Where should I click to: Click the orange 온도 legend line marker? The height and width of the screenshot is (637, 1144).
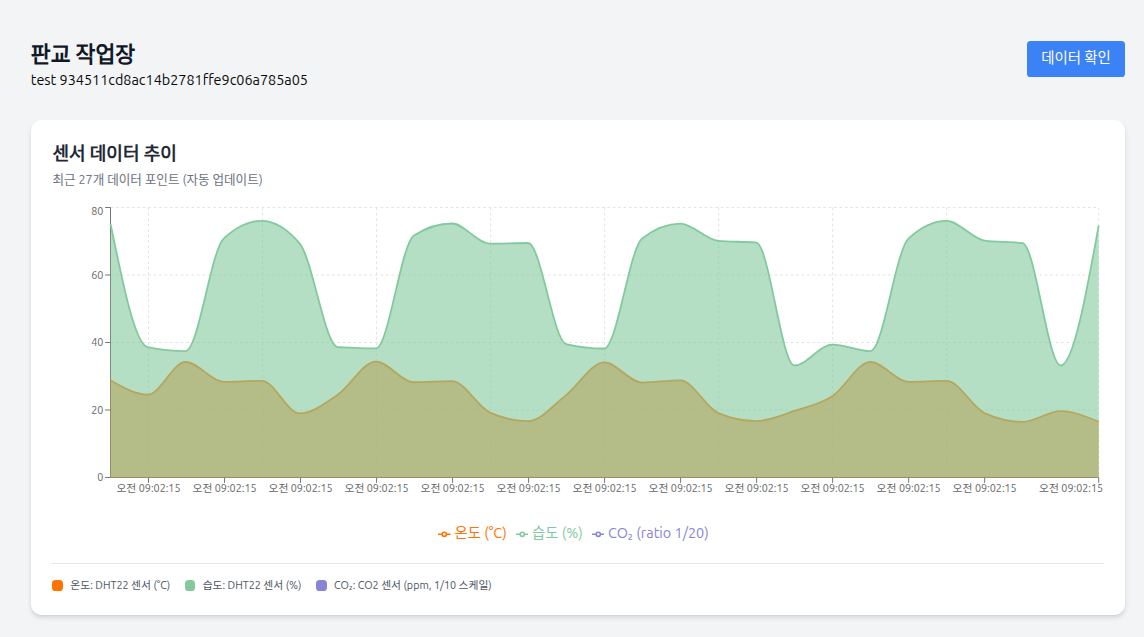444,534
